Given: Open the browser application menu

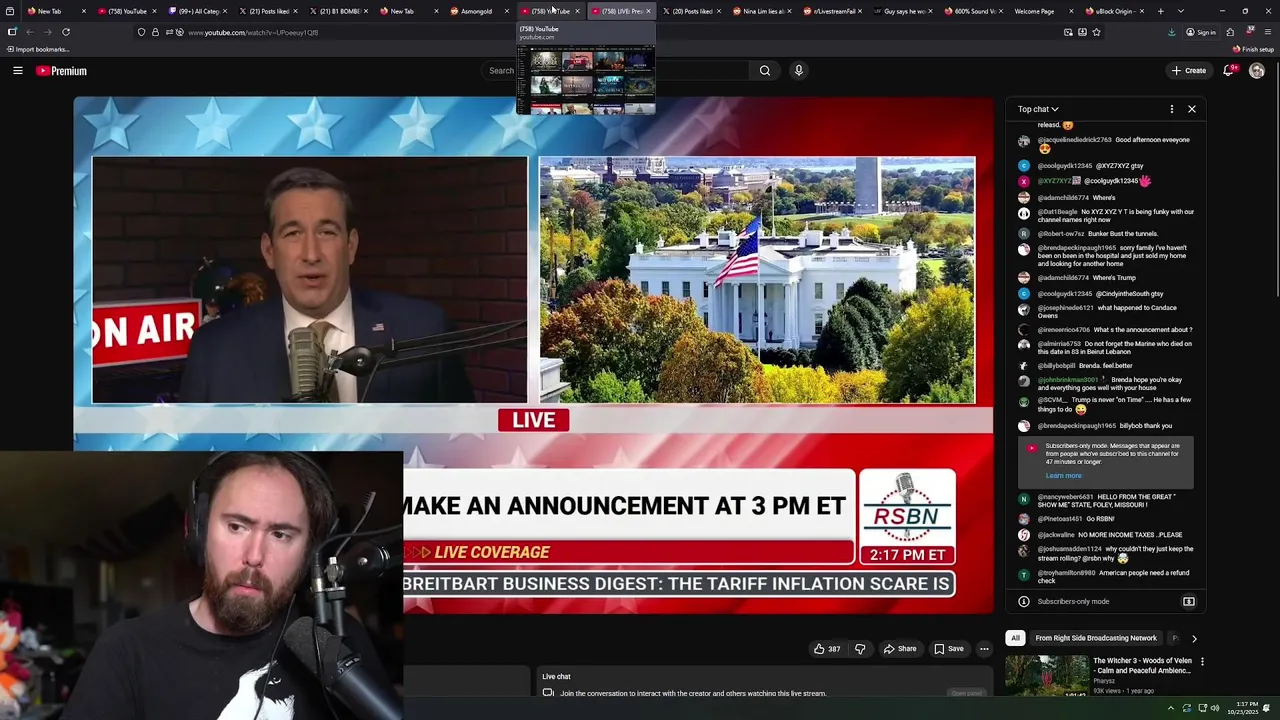Looking at the screenshot, I should [1268, 32].
